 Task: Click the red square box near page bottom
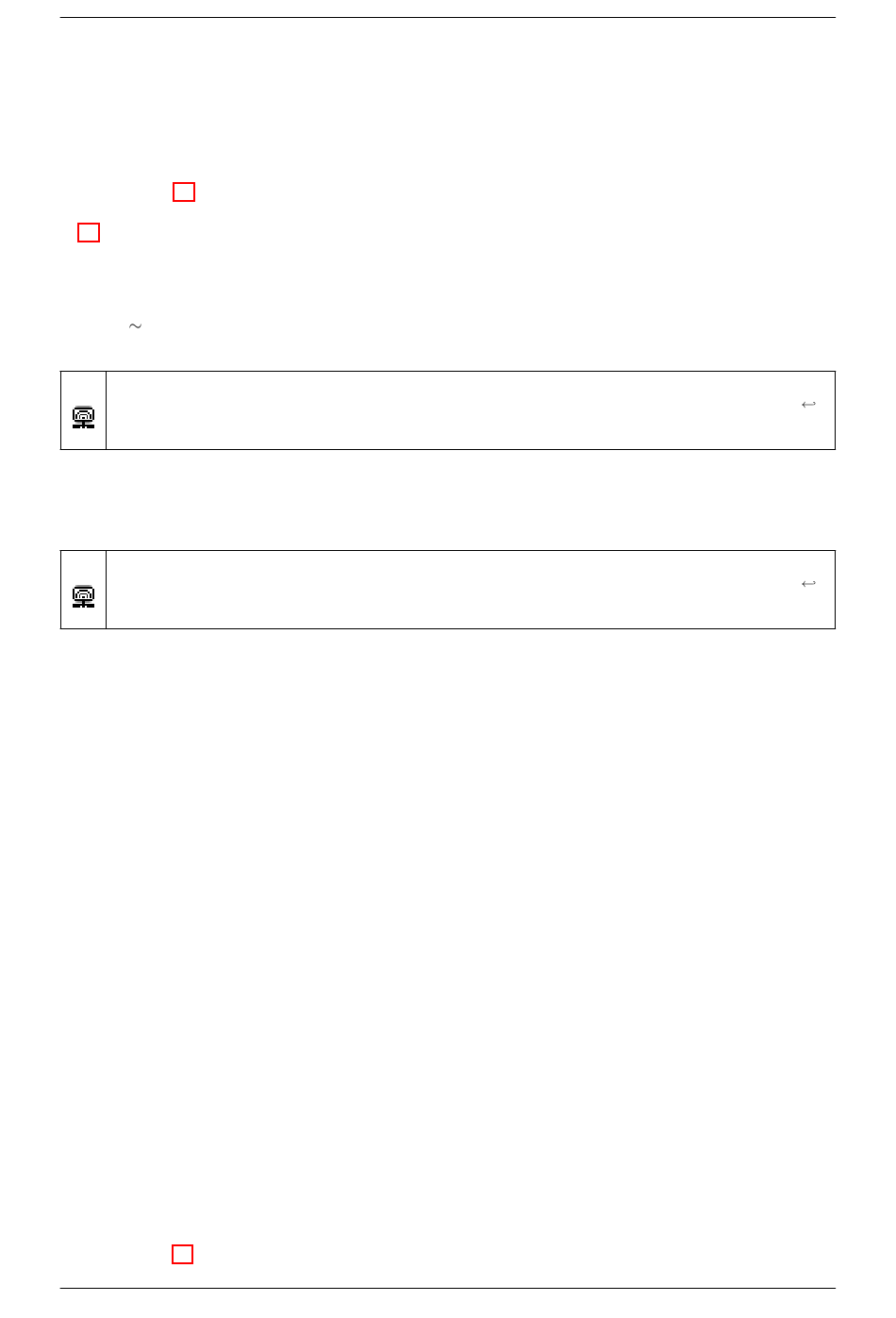pos(183,1254)
